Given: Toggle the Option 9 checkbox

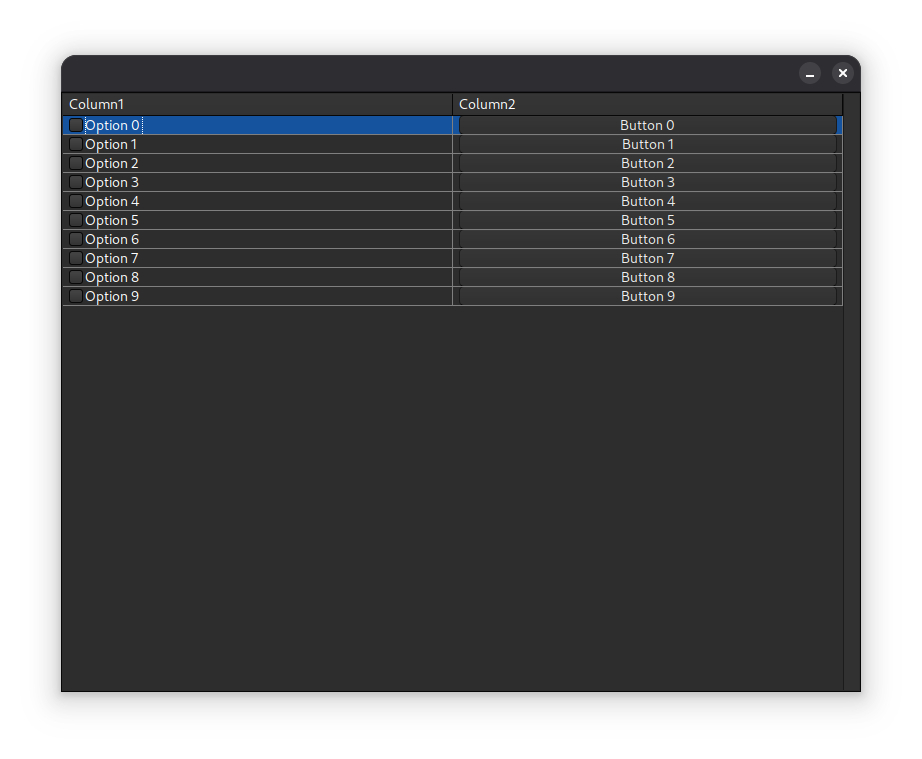Looking at the screenshot, I should click(76, 296).
